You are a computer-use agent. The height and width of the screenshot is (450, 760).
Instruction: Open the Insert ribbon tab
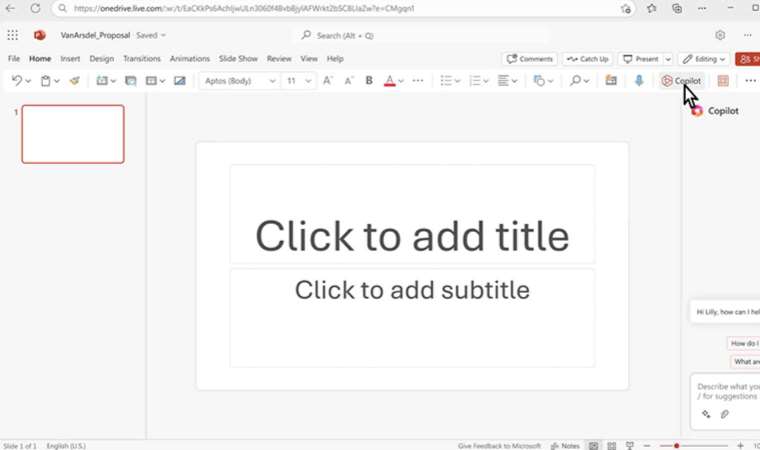tap(70, 59)
